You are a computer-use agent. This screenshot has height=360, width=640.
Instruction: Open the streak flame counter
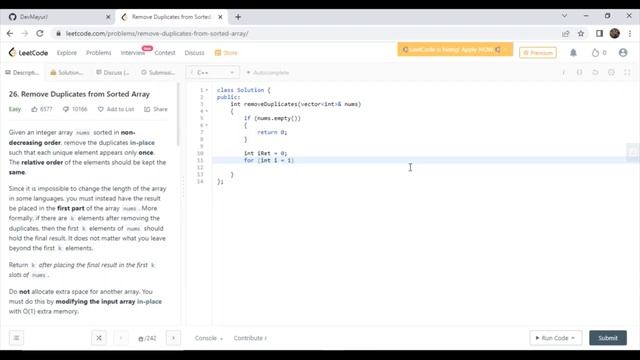599,53
